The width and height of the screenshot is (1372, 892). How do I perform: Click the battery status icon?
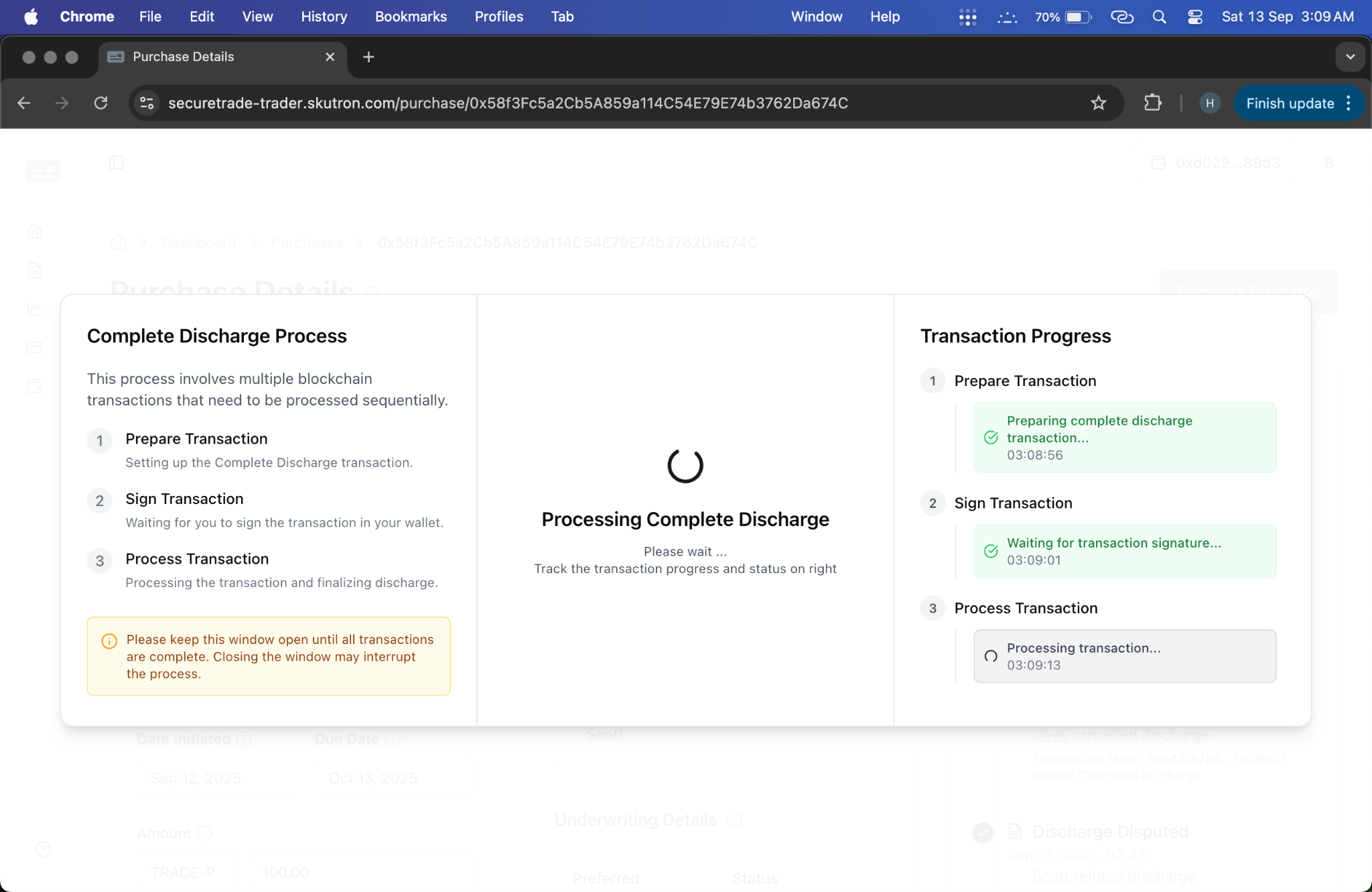coord(1078,17)
